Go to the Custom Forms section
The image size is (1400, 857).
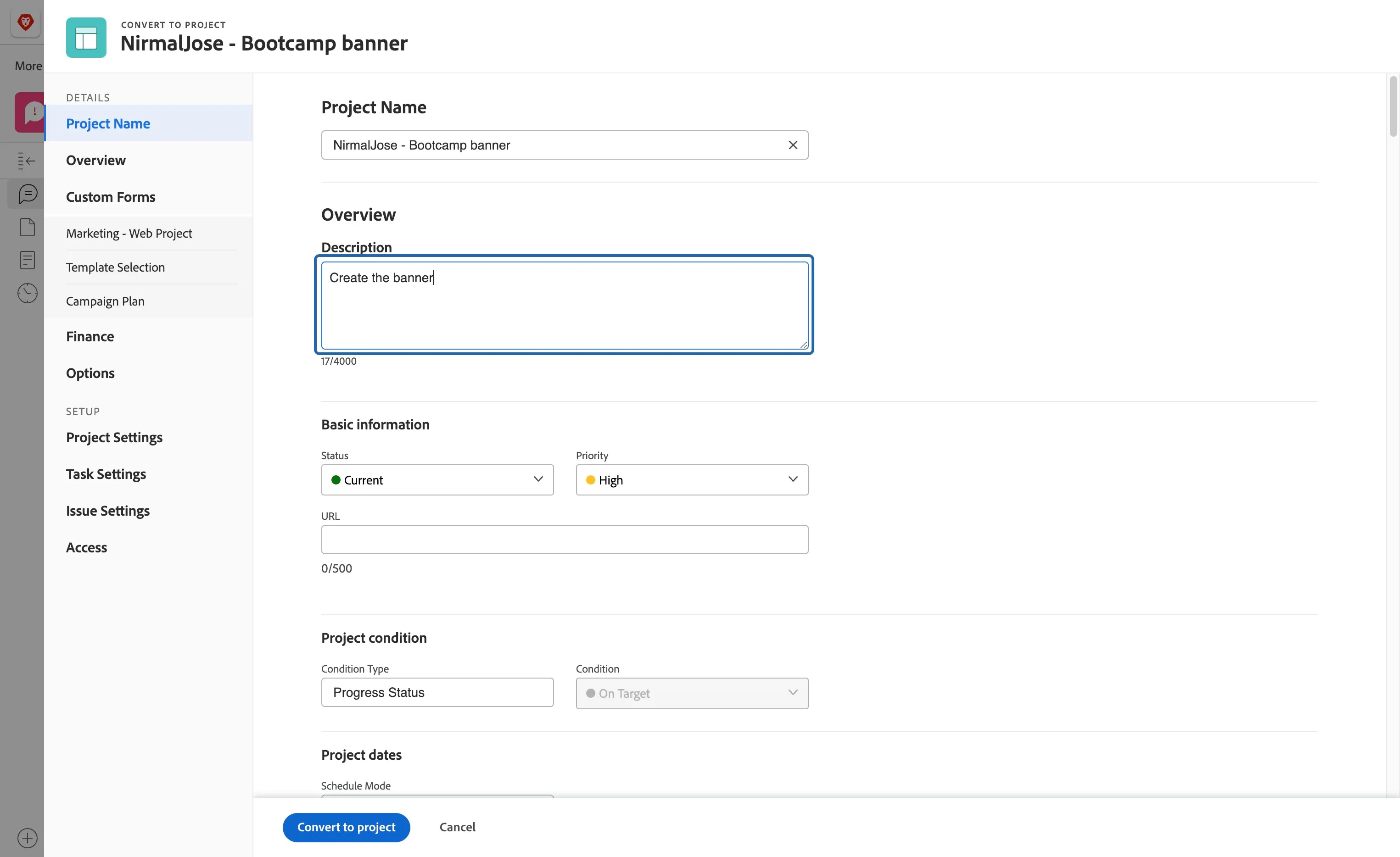(x=110, y=197)
